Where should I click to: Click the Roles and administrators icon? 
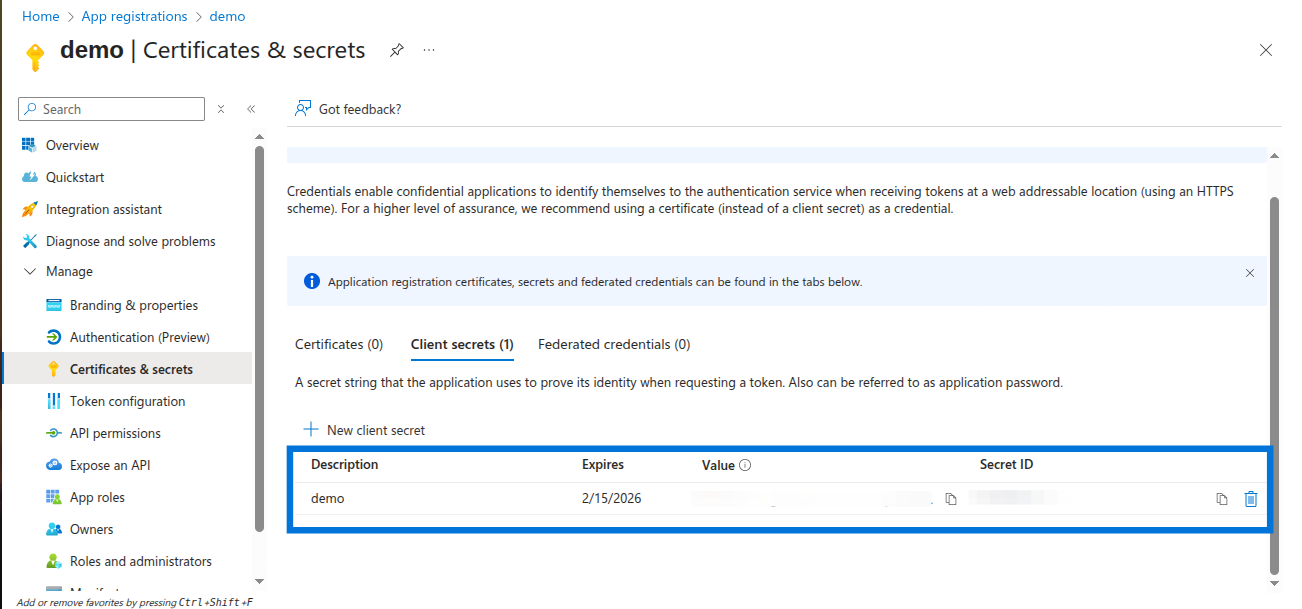point(53,561)
